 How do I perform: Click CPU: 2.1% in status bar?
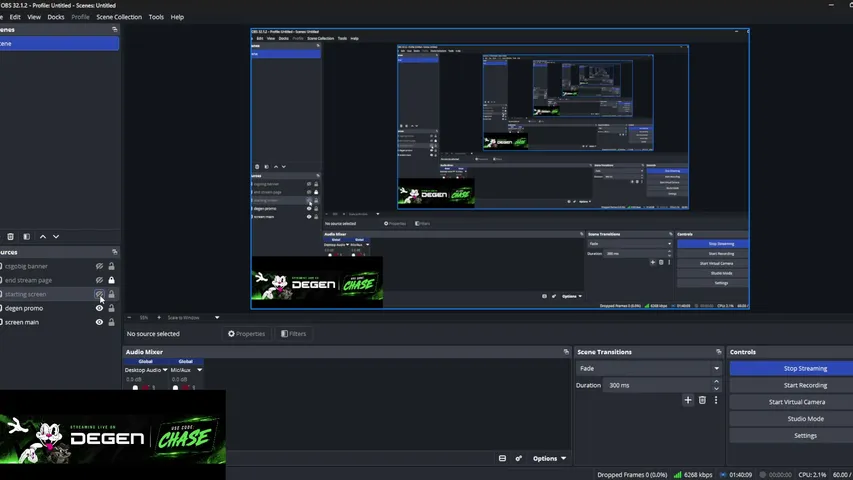pos(812,475)
